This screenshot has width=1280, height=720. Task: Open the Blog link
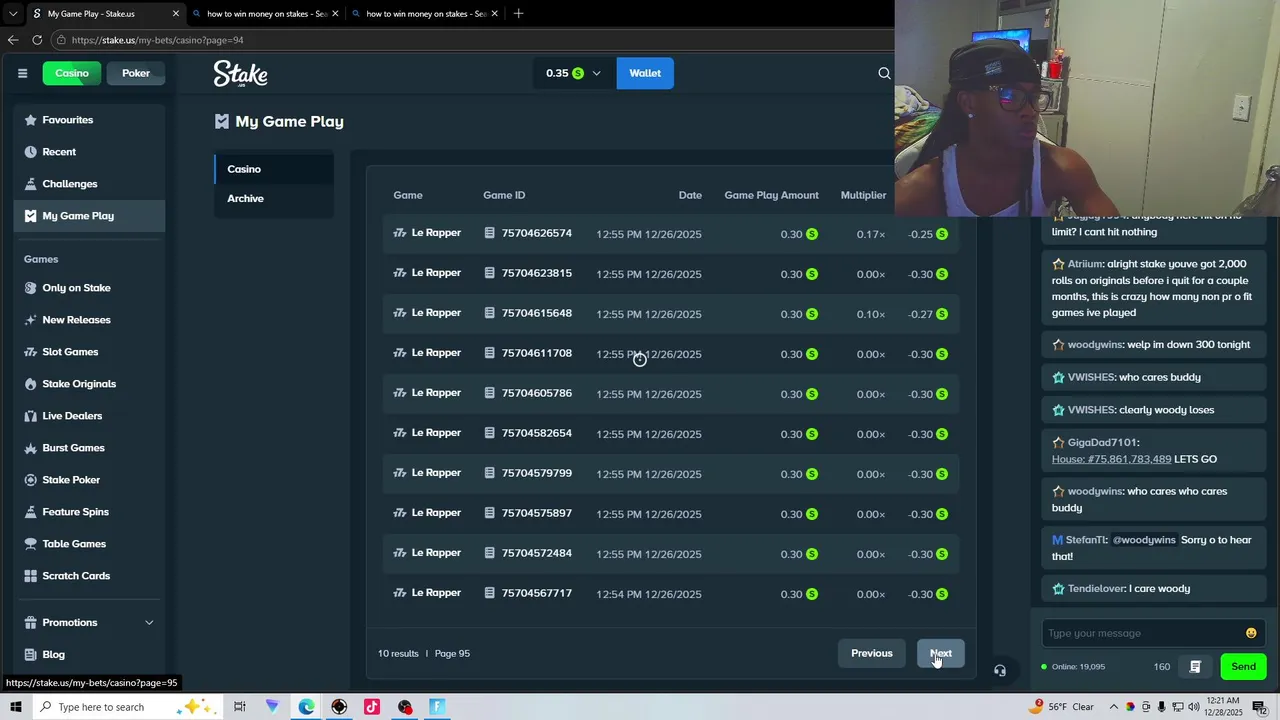90,654
